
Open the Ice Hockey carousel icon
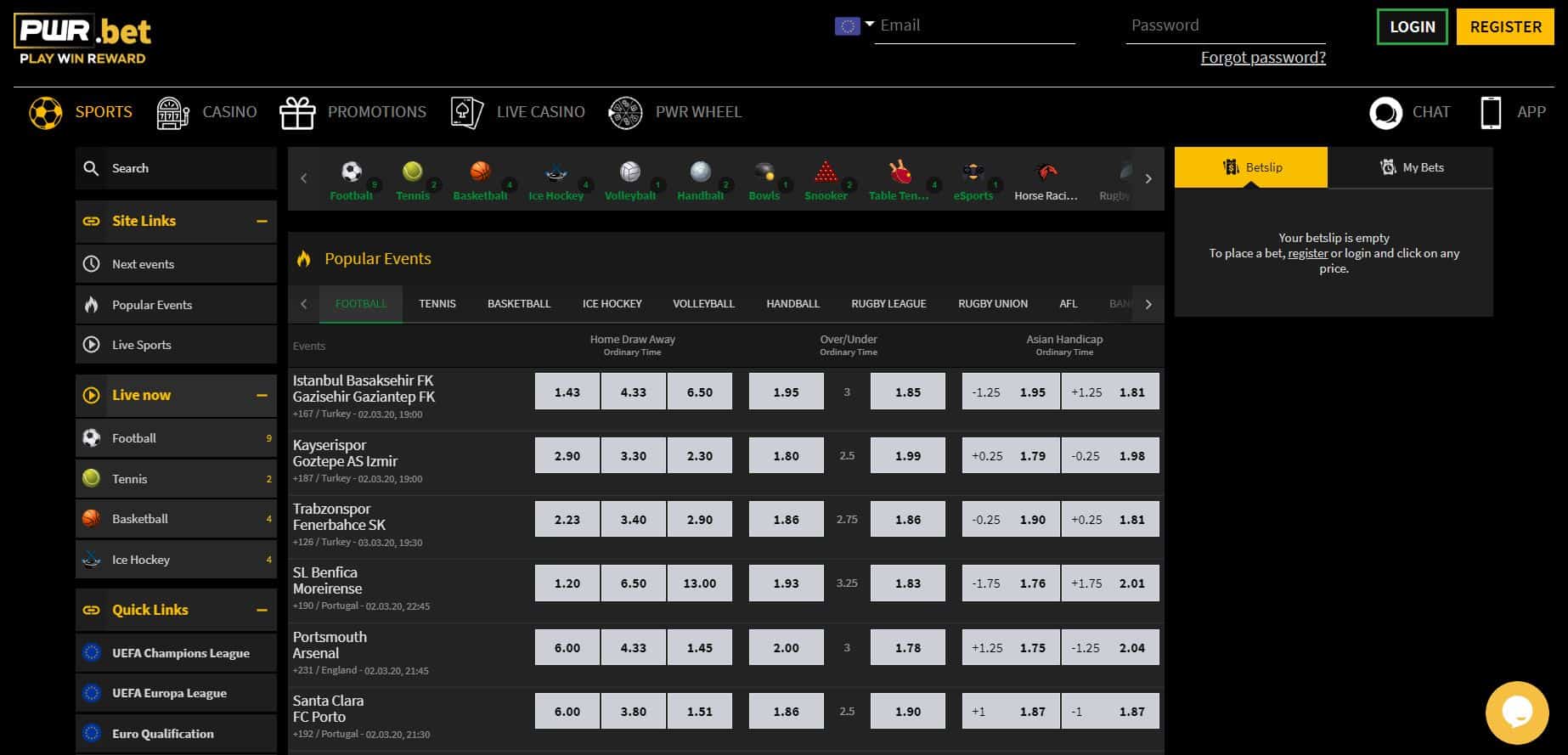pos(556,172)
